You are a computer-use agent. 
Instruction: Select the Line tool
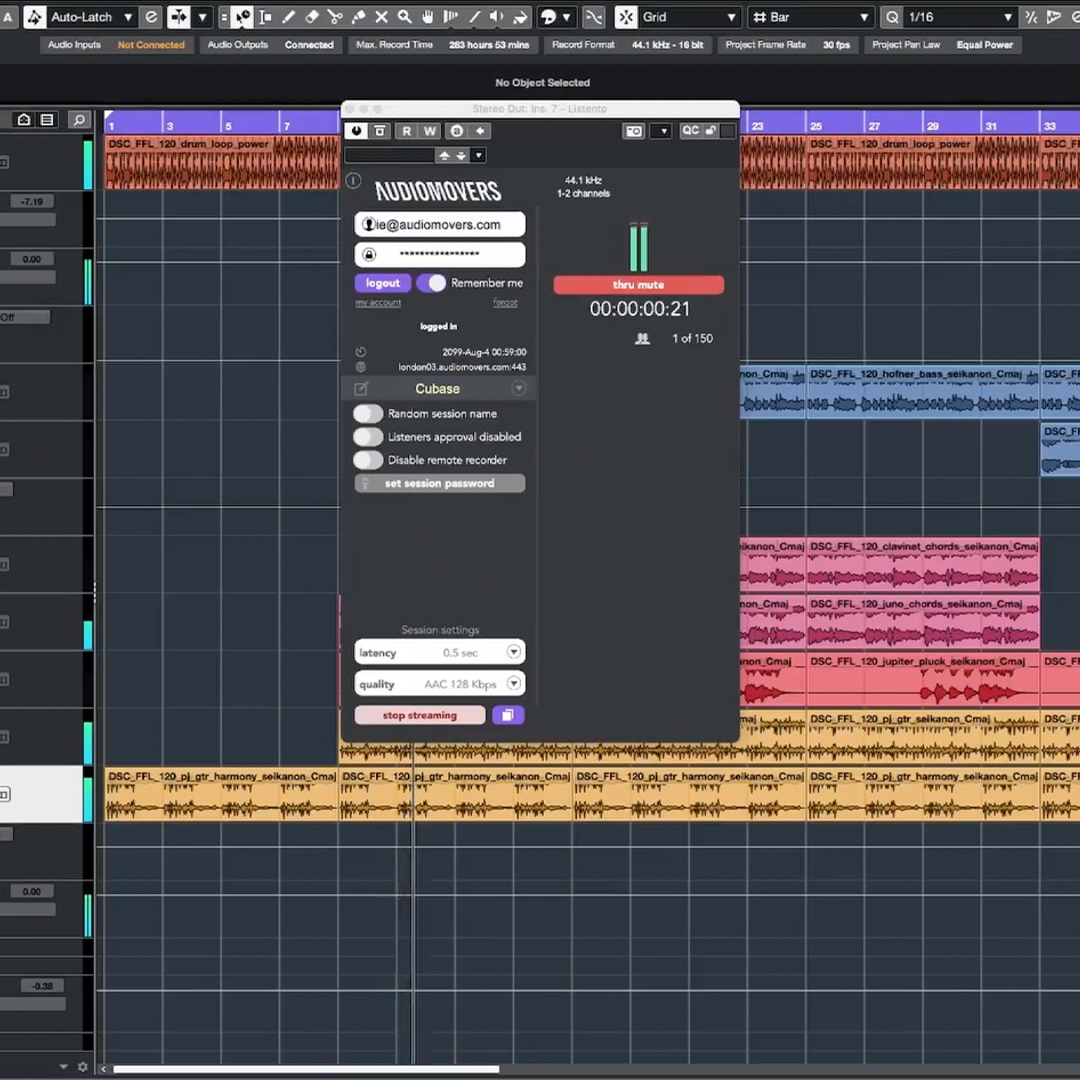pyautogui.click(x=474, y=17)
